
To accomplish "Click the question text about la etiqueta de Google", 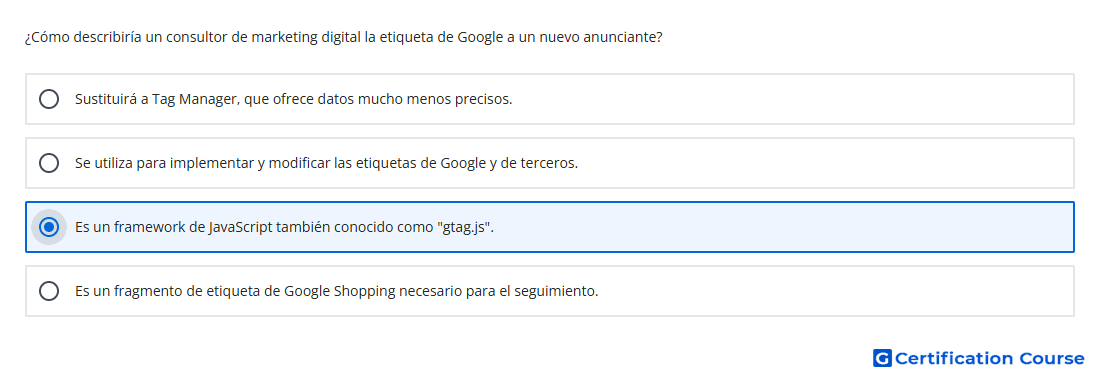I will pos(344,37).
